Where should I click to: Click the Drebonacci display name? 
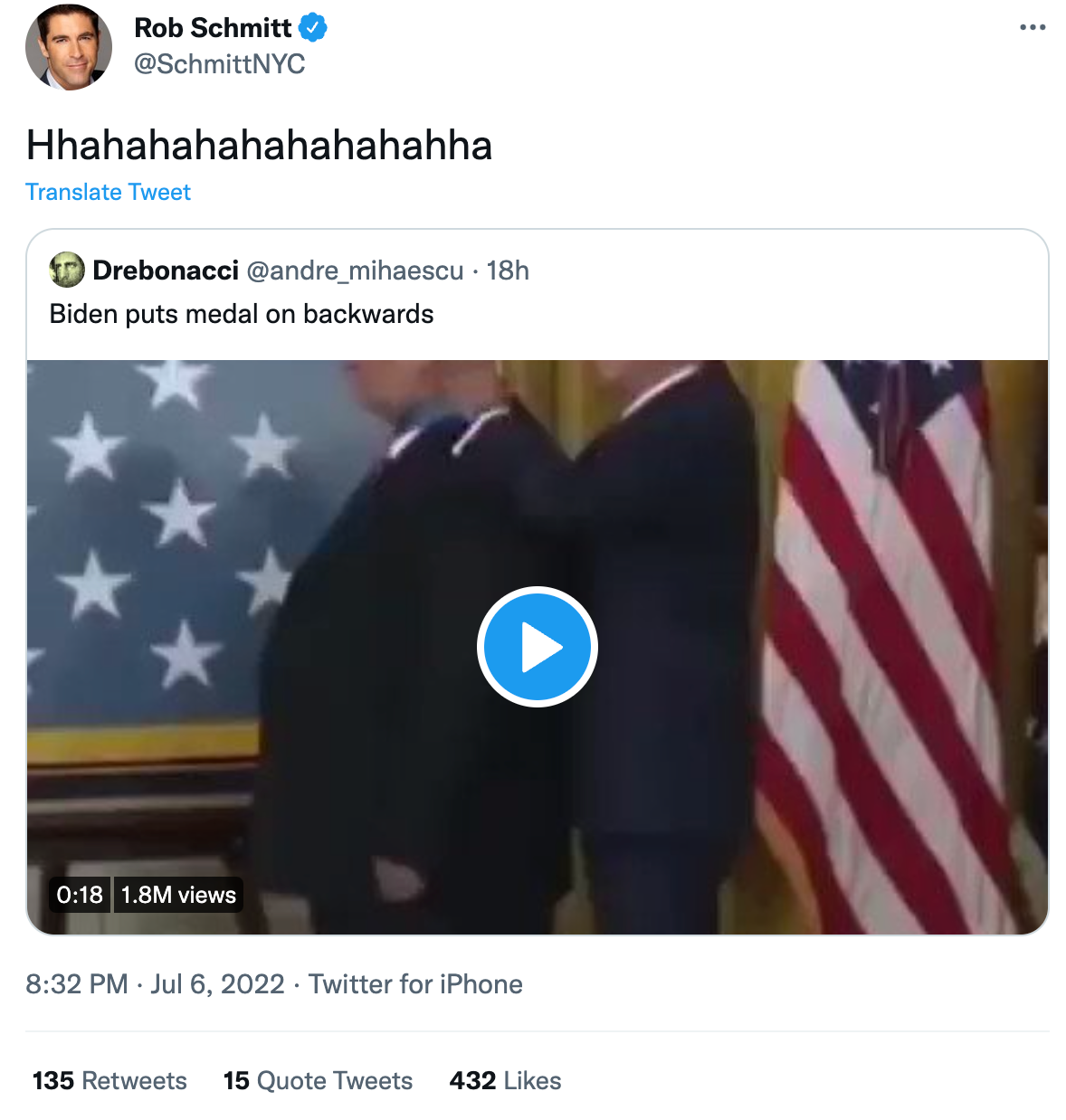[166, 271]
